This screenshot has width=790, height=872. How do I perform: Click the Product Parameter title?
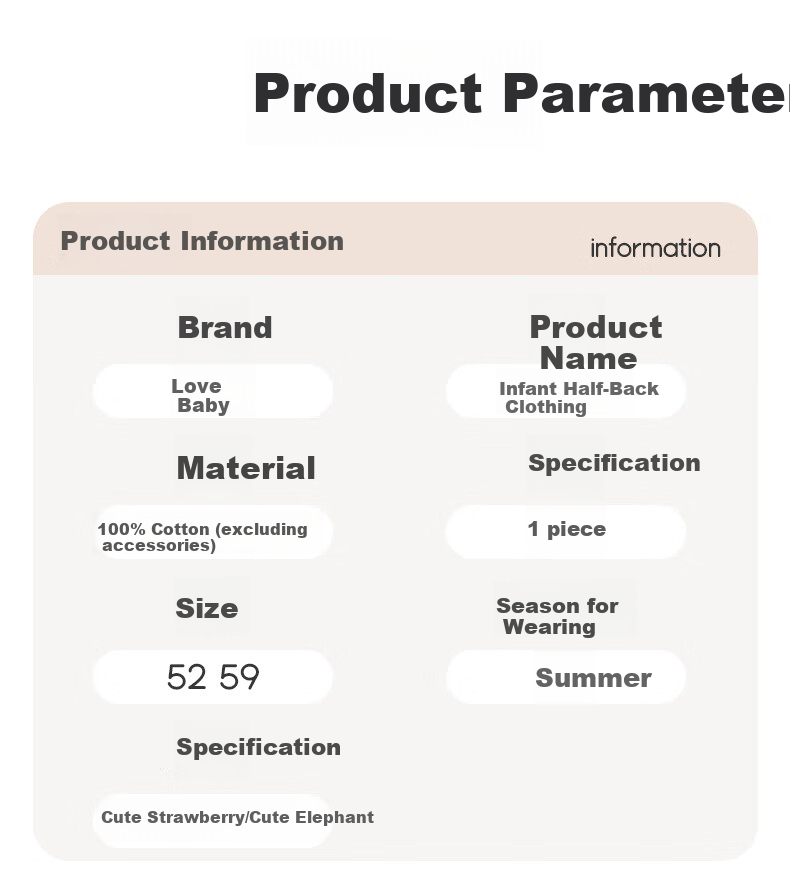pos(521,93)
